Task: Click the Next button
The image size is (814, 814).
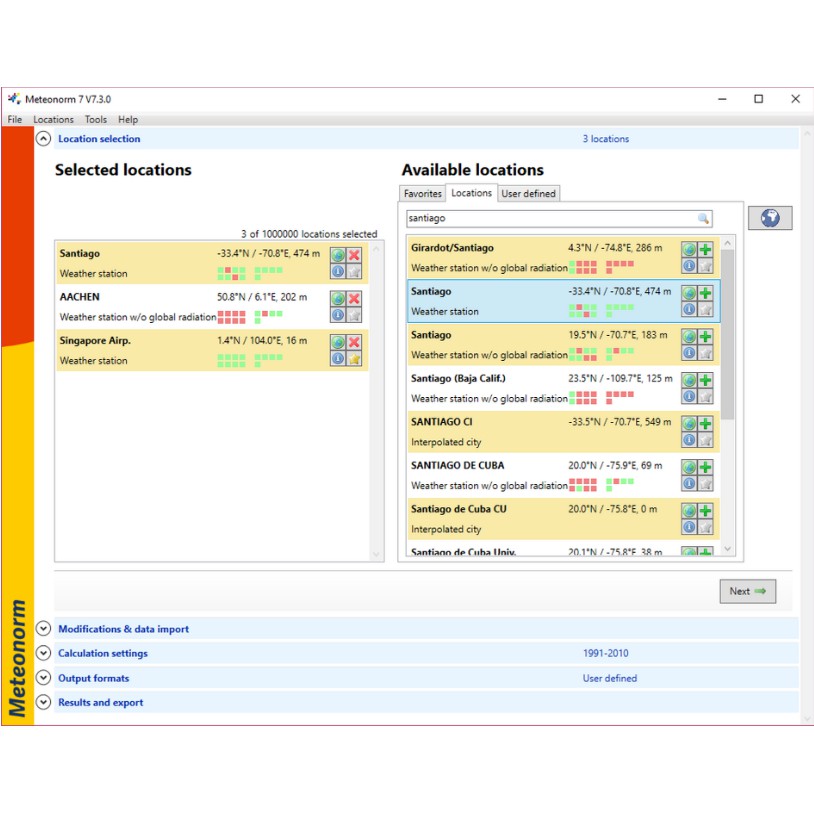Action: (x=747, y=591)
